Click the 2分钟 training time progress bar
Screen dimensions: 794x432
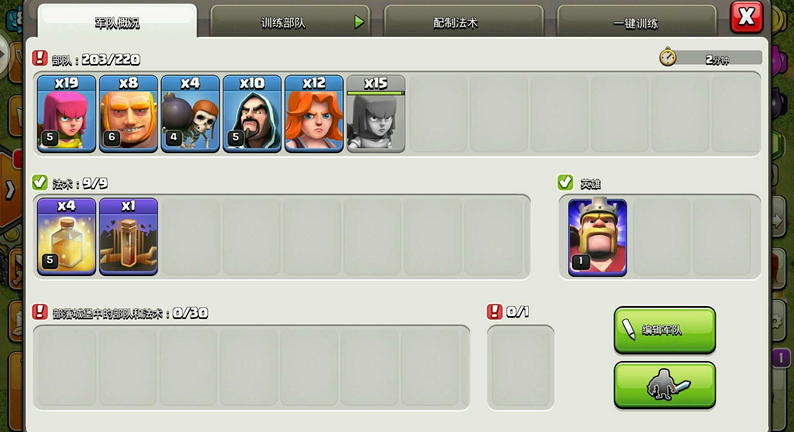[x=711, y=58]
